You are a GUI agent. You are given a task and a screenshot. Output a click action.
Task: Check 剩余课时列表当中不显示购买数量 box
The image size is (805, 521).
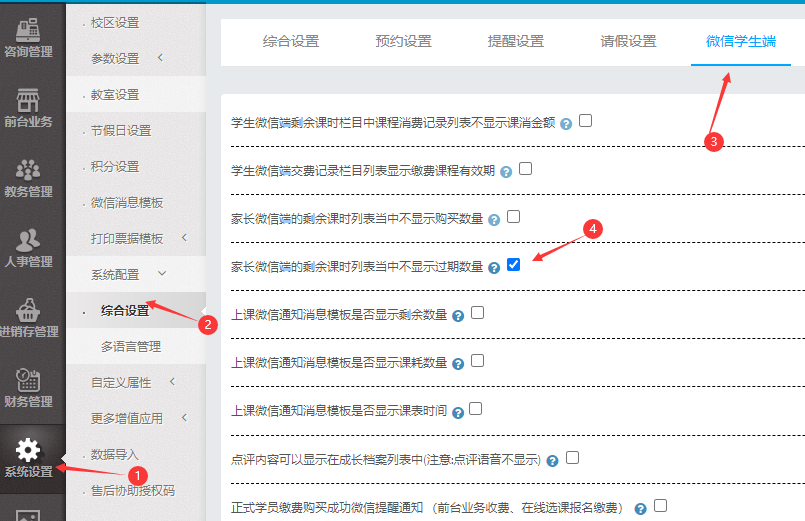point(513,217)
